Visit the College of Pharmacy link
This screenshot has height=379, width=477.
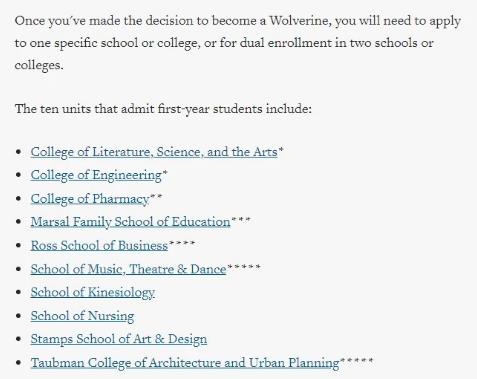(90, 199)
